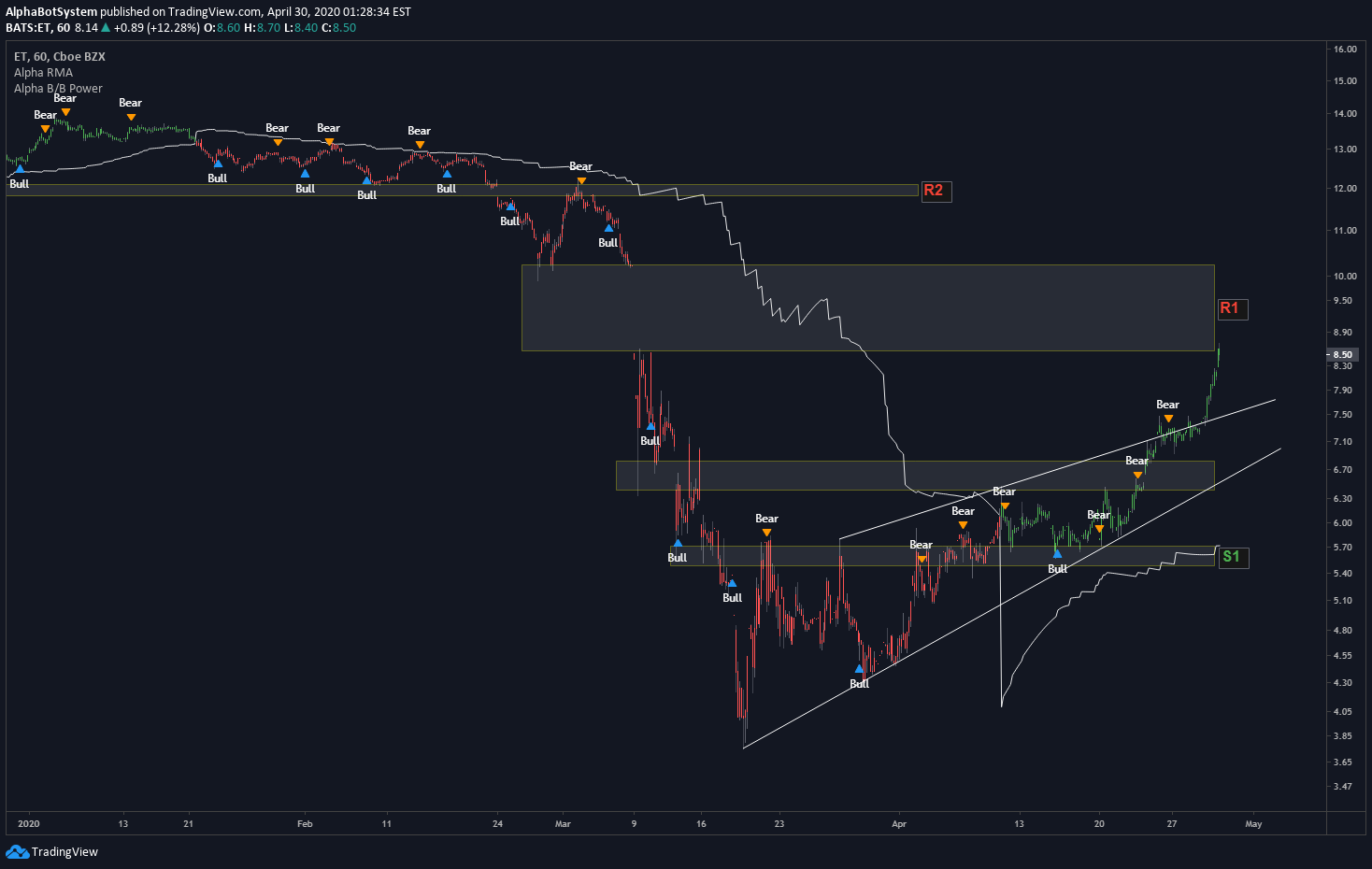Click the 4.05 price axis label
Image resolution: width=1372 pixels, height=869 pixels.
tap(1343, 712)
